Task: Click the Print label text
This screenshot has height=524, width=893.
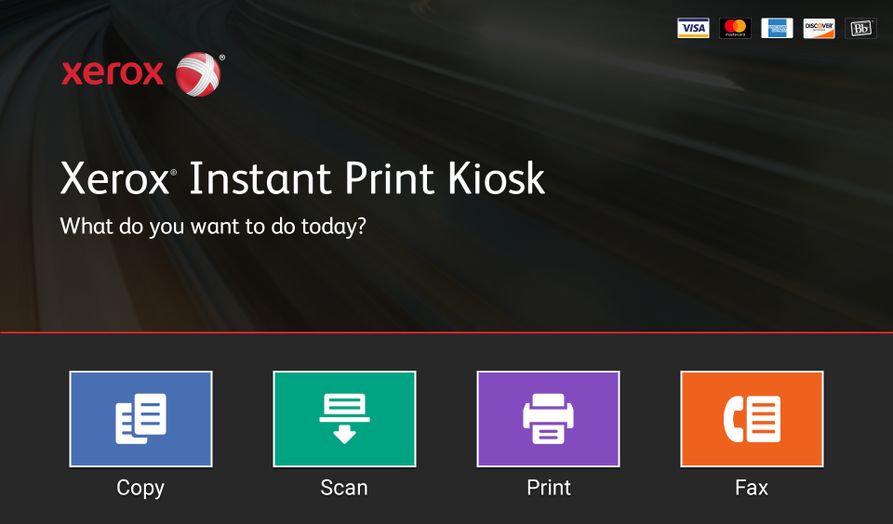Action: pos(548,488)
